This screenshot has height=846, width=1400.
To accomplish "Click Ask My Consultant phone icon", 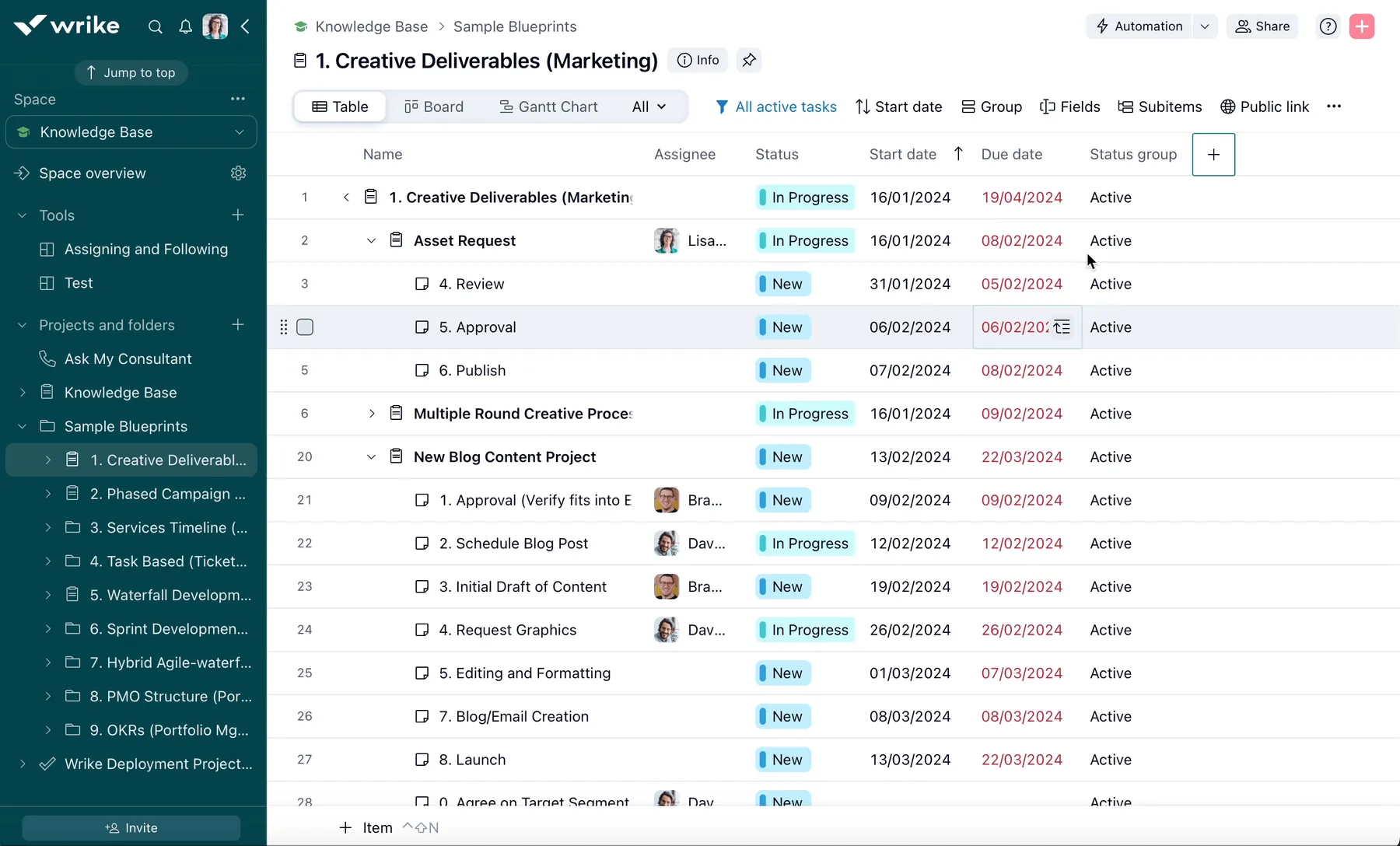I will pyautogui.click(x=47, y=358).
